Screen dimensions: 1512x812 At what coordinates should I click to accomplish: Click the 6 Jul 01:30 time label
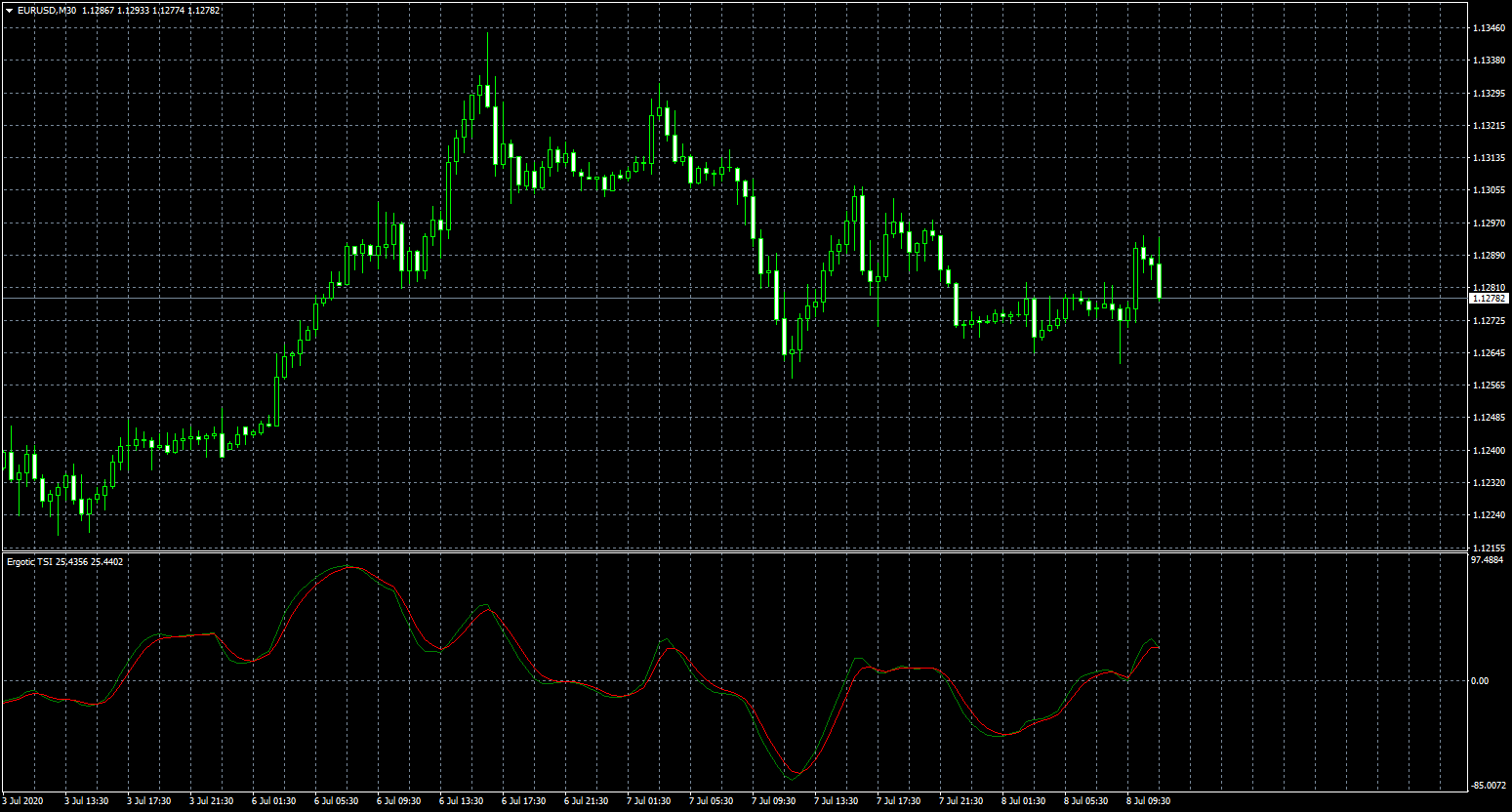pyautogui.click(x=274, y=801)
